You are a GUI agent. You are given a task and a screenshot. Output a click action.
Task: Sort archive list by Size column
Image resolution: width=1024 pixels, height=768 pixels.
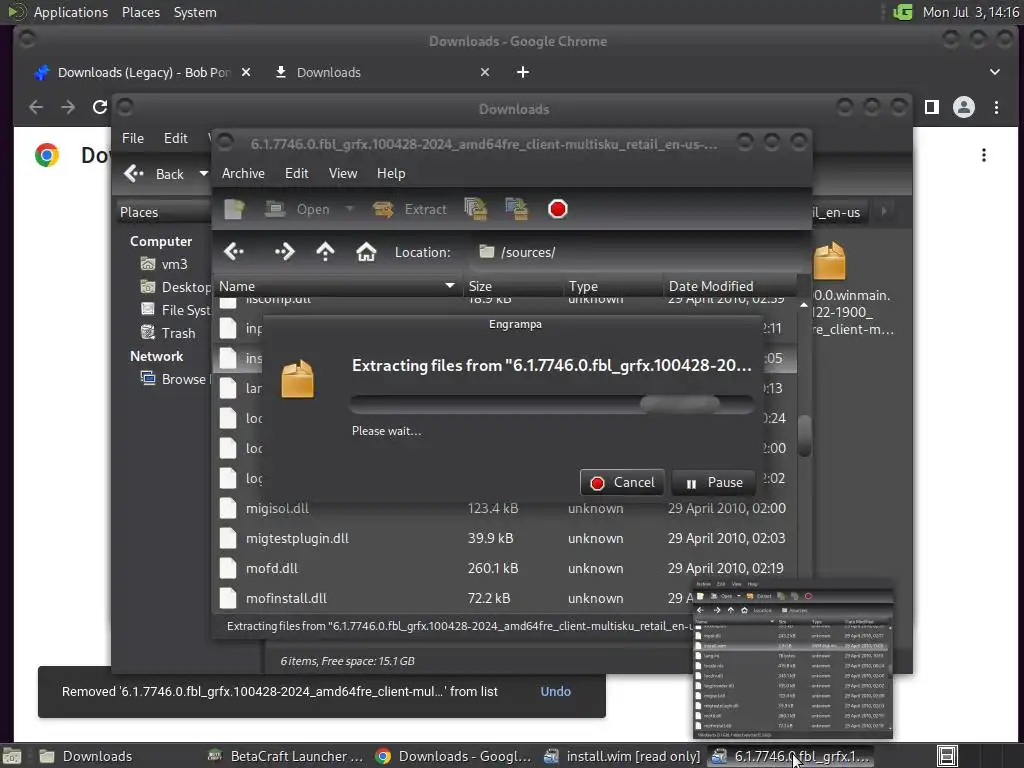[x=512, y=286]
